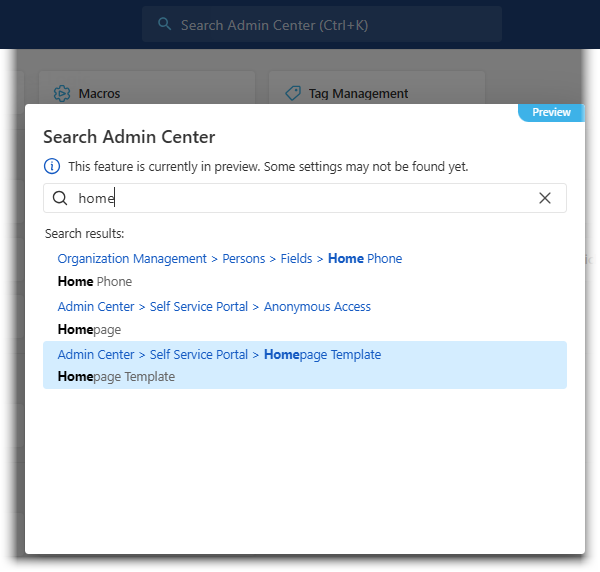This screenshot has height=572, width=600.
Task: Focus the top Search Admin Center (Ctrl+K) bar
Action: pyautogui.click(x=320, y=24)
